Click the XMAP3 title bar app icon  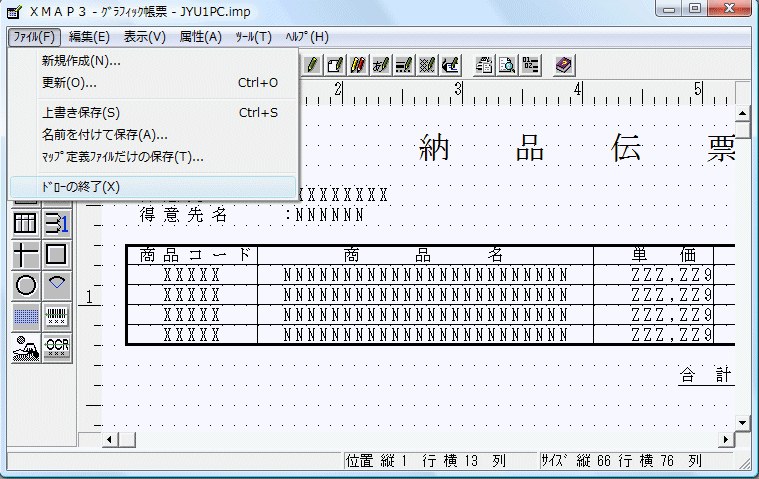pyautogui.click(x=15, y=11)
